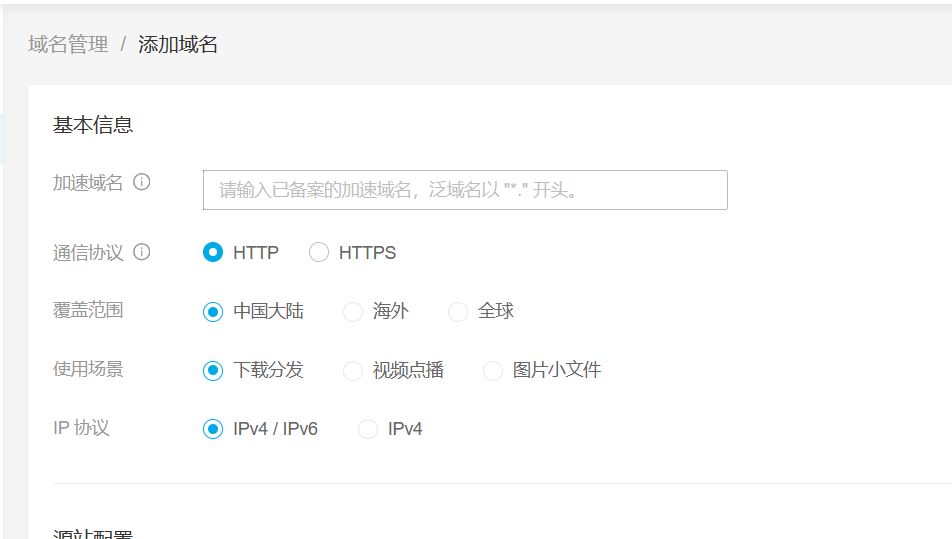
Task: Click the info icon beside 加速域名
Action: [x=142, y=182]
